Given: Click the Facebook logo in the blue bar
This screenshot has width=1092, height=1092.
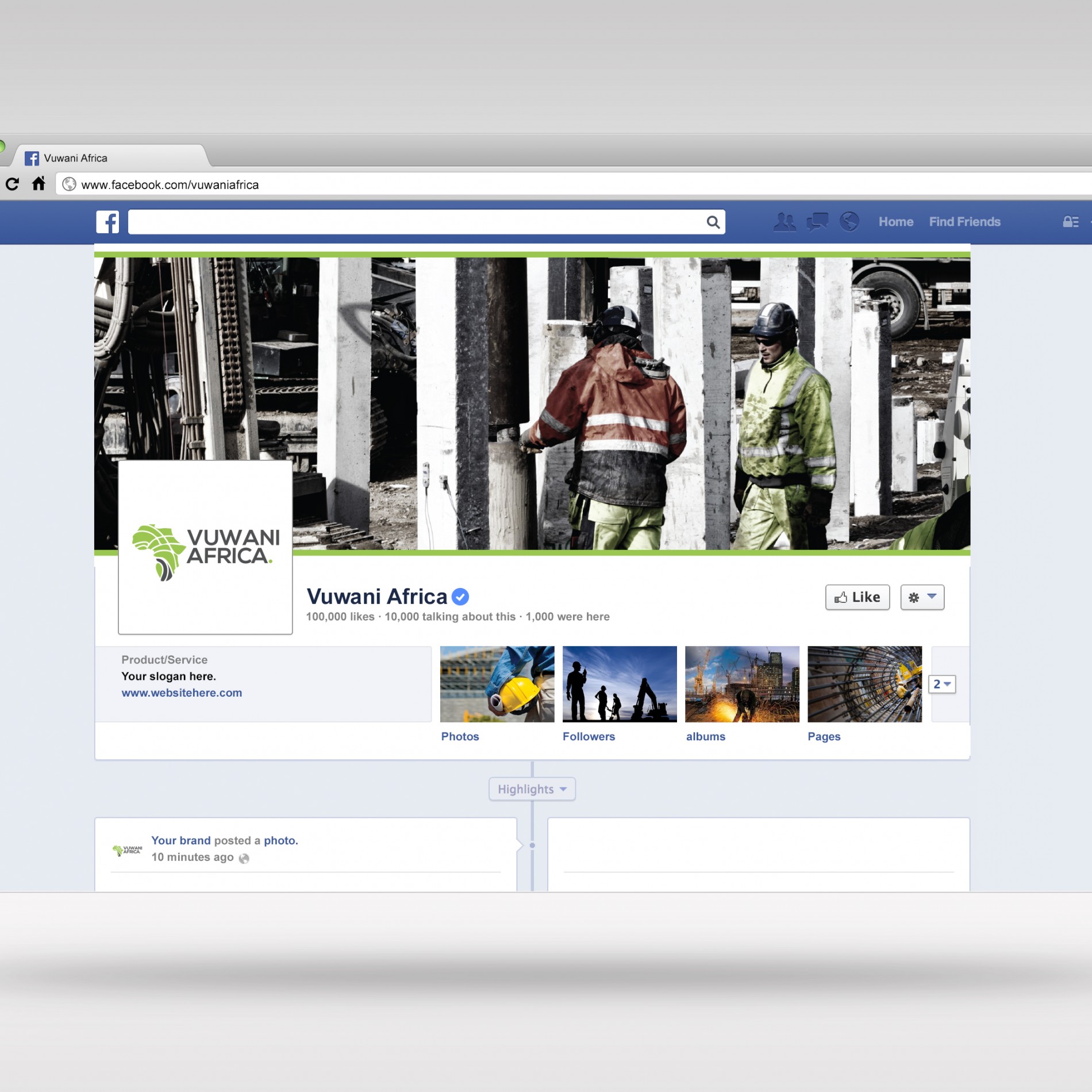Looking at the screenshot, I should [107, 222].
